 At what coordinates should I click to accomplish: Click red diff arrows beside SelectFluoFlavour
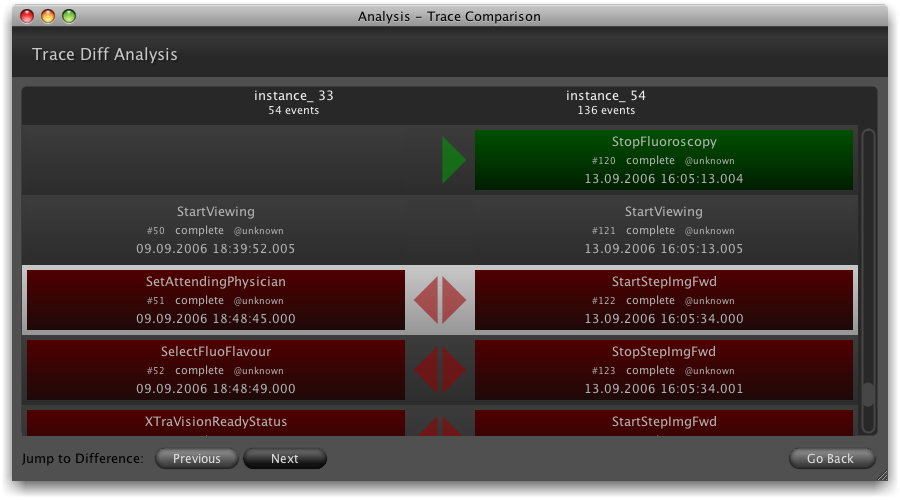point(440,370)
